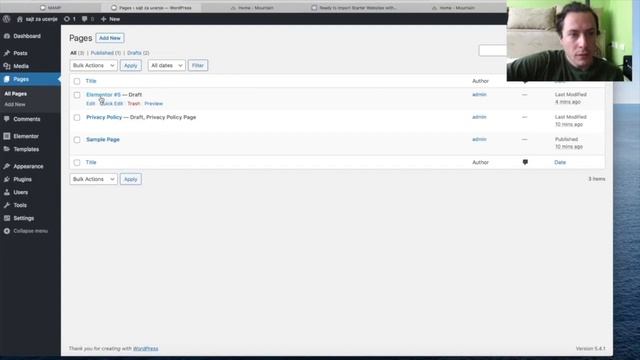Viewport: 640px width, 360px height.
Task: Open the Sample Page title link
Action: point(103,140)
